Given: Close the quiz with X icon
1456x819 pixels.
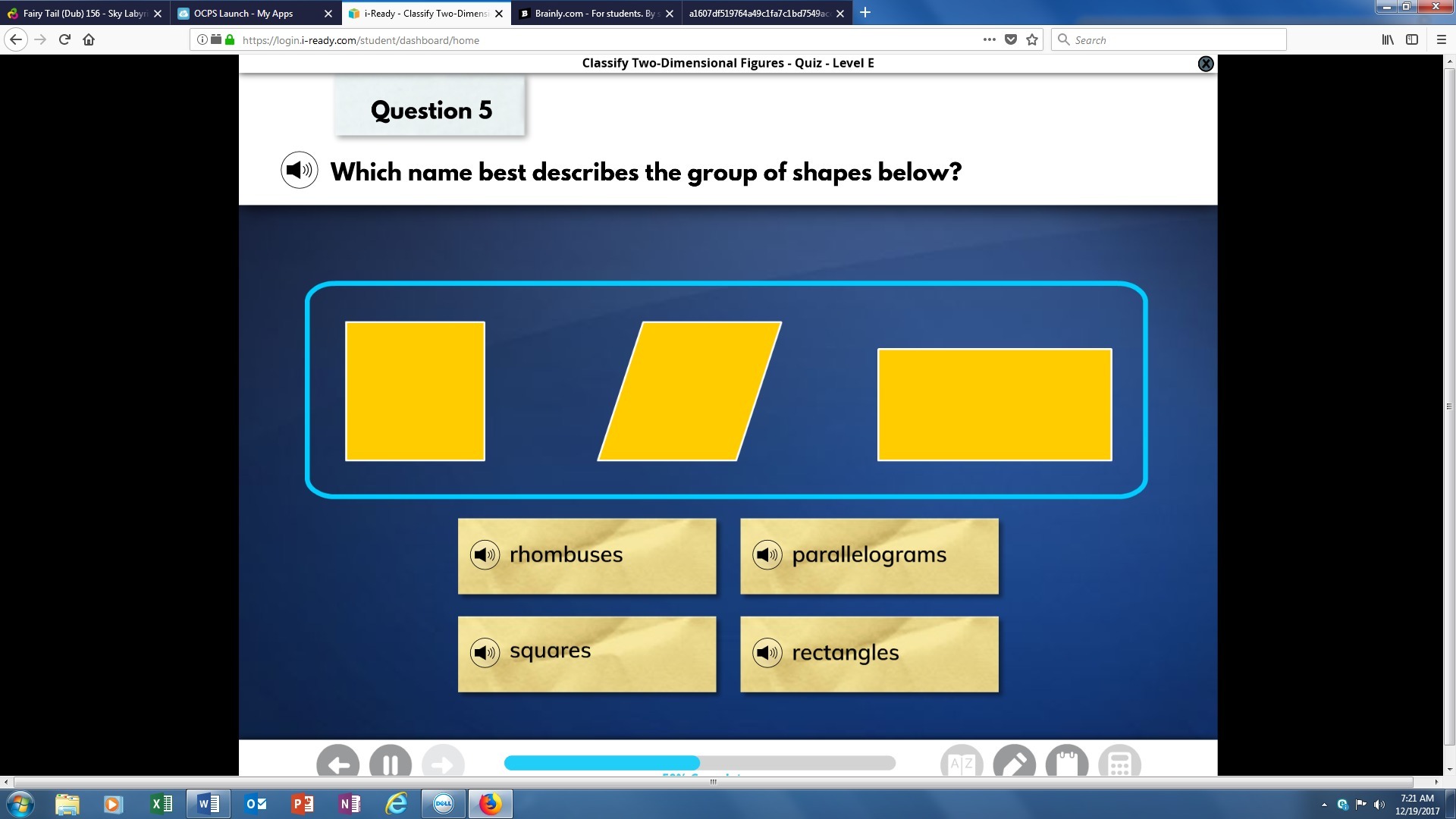Looking at the screenshot, I should (1205, 64).
